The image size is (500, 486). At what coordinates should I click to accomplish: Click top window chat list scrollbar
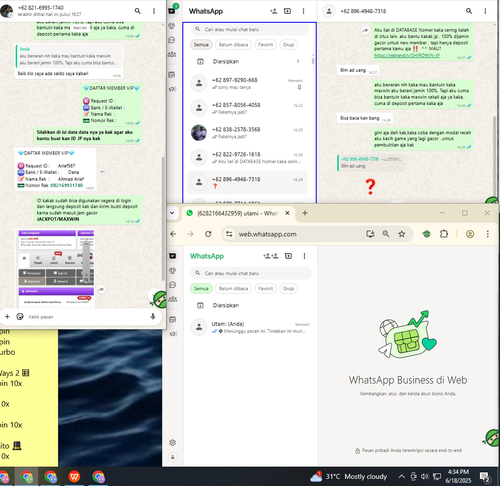[313, 61]
